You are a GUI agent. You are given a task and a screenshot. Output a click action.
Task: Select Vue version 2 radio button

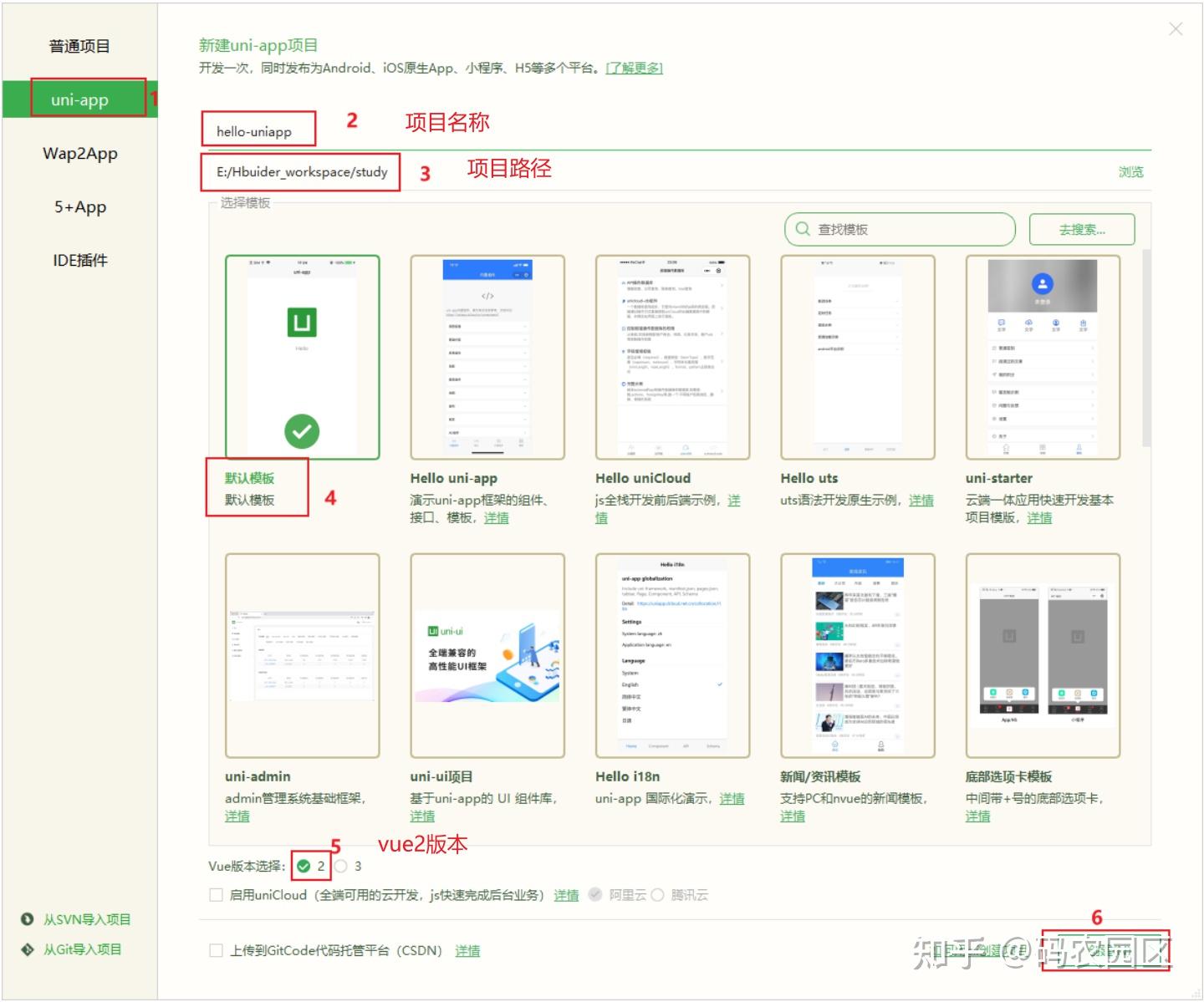[x=304, y=867]
